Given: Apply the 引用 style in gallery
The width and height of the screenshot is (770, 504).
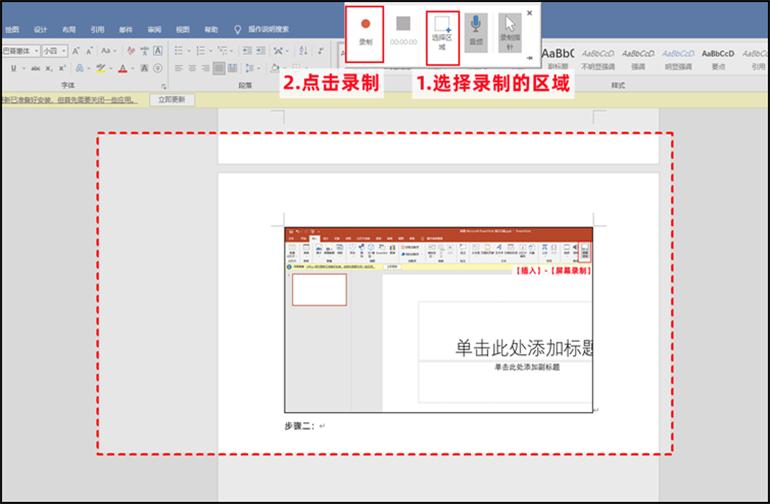Looking at the screenshot, I should (x=755, y=58).
